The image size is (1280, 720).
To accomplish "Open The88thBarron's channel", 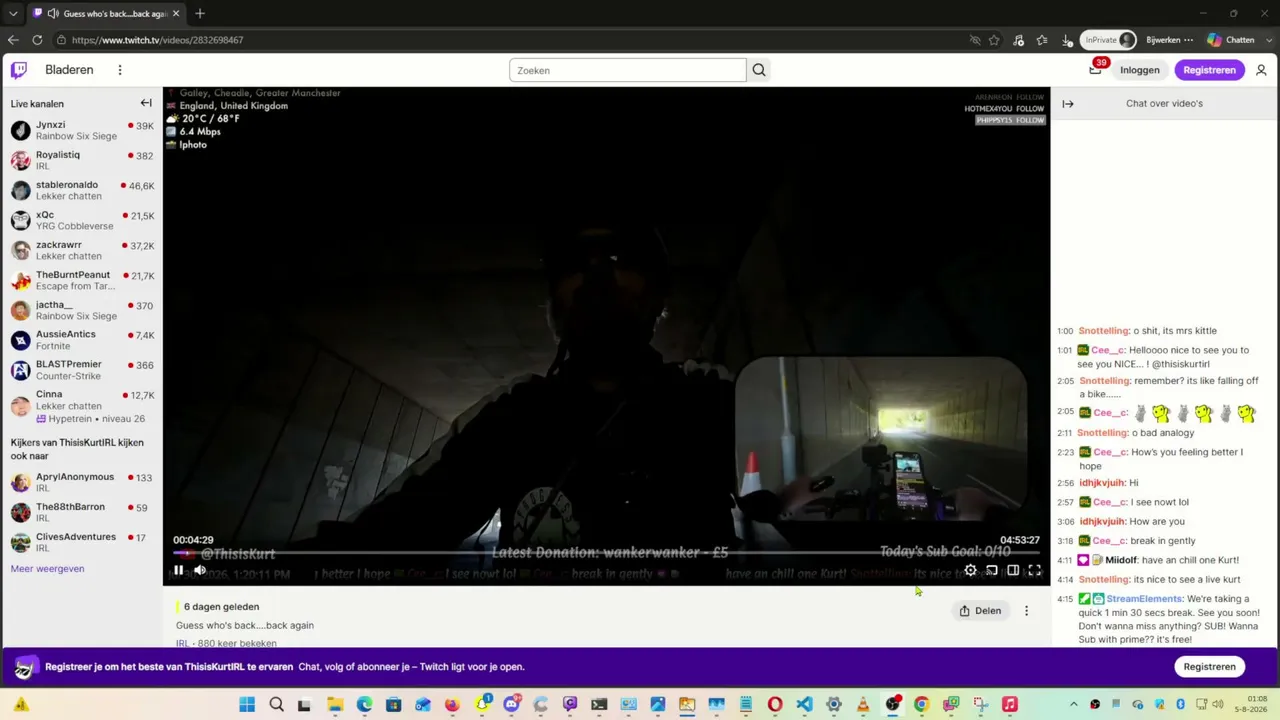I will tap(81, 513).
